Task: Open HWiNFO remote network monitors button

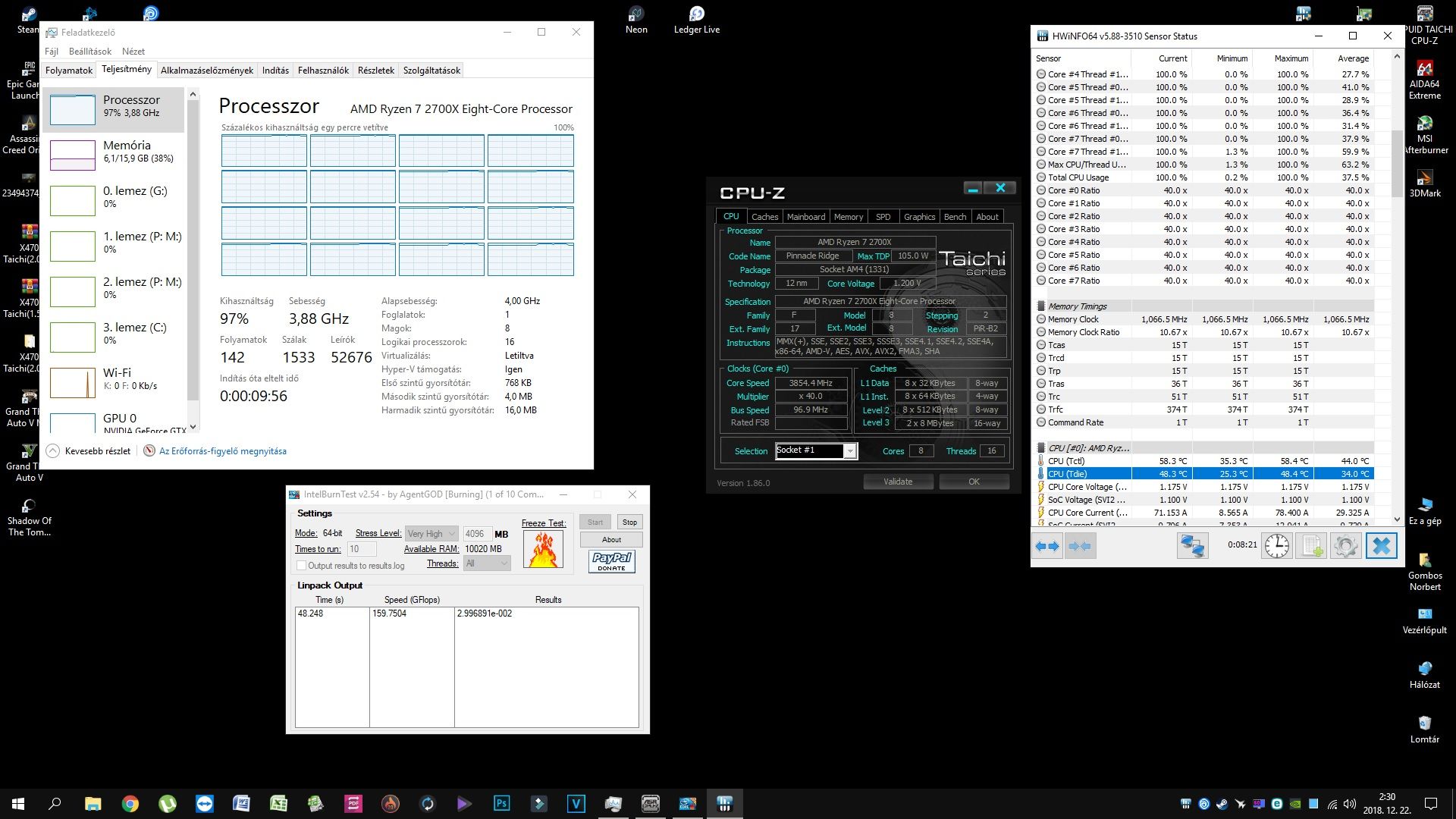Action: (1192, 546)
